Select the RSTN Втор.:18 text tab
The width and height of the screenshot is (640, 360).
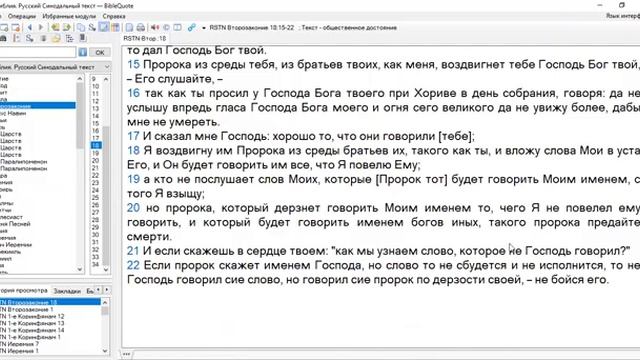tap(144, 38)
